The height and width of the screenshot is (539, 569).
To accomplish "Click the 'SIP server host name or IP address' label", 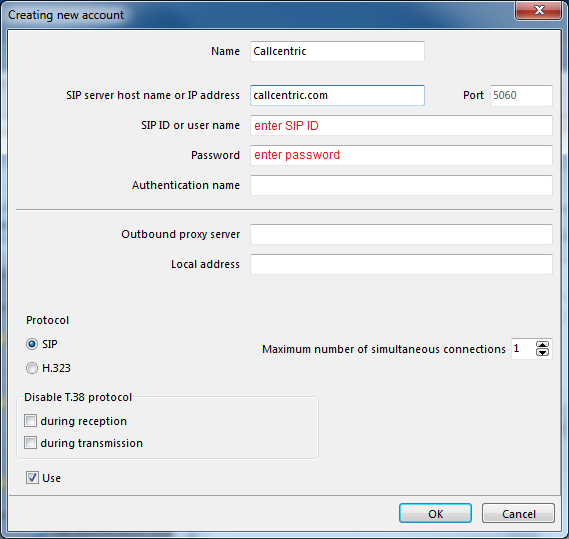I will (x=153, y=95).
